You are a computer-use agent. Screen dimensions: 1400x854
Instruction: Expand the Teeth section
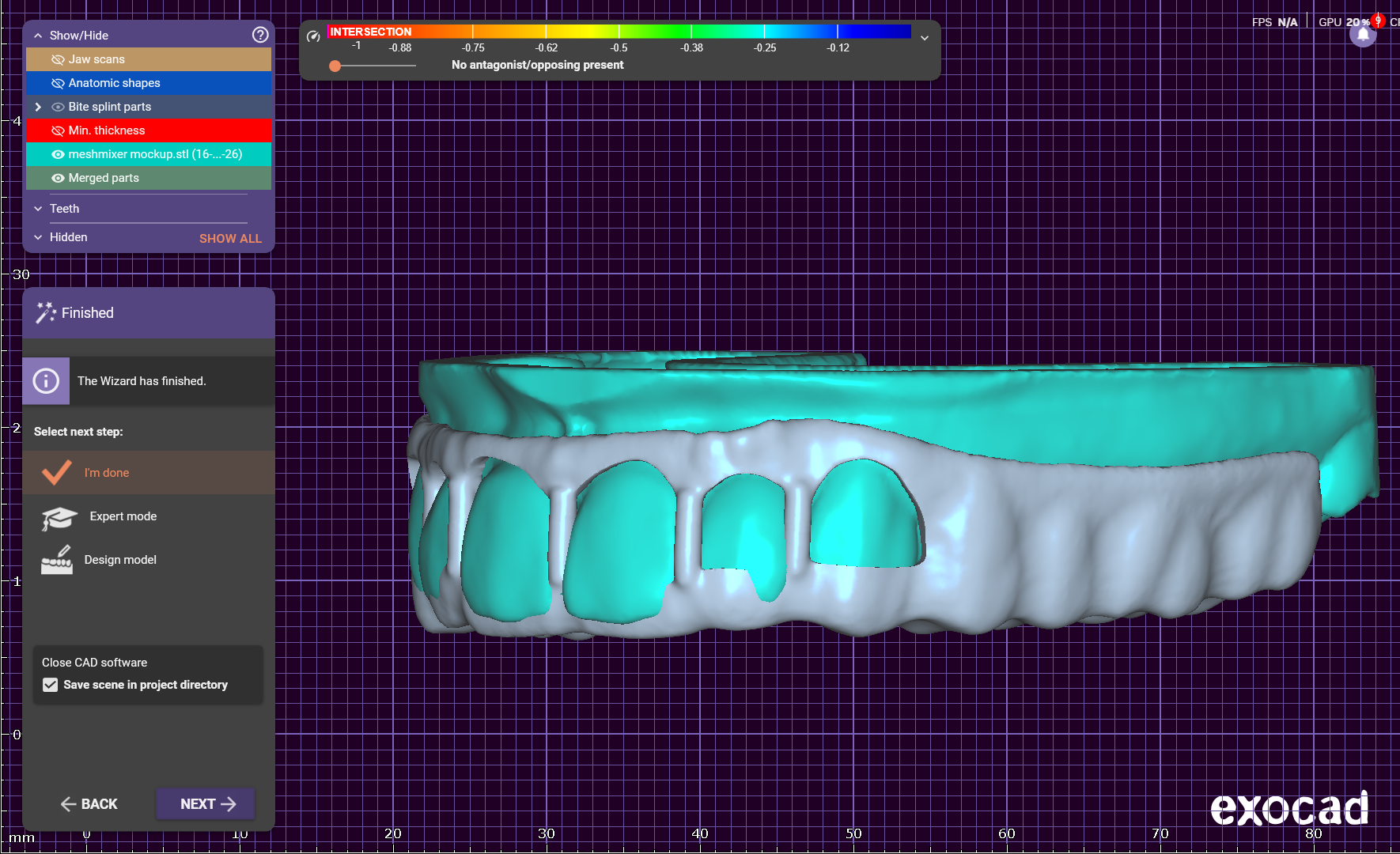point(38,209)
